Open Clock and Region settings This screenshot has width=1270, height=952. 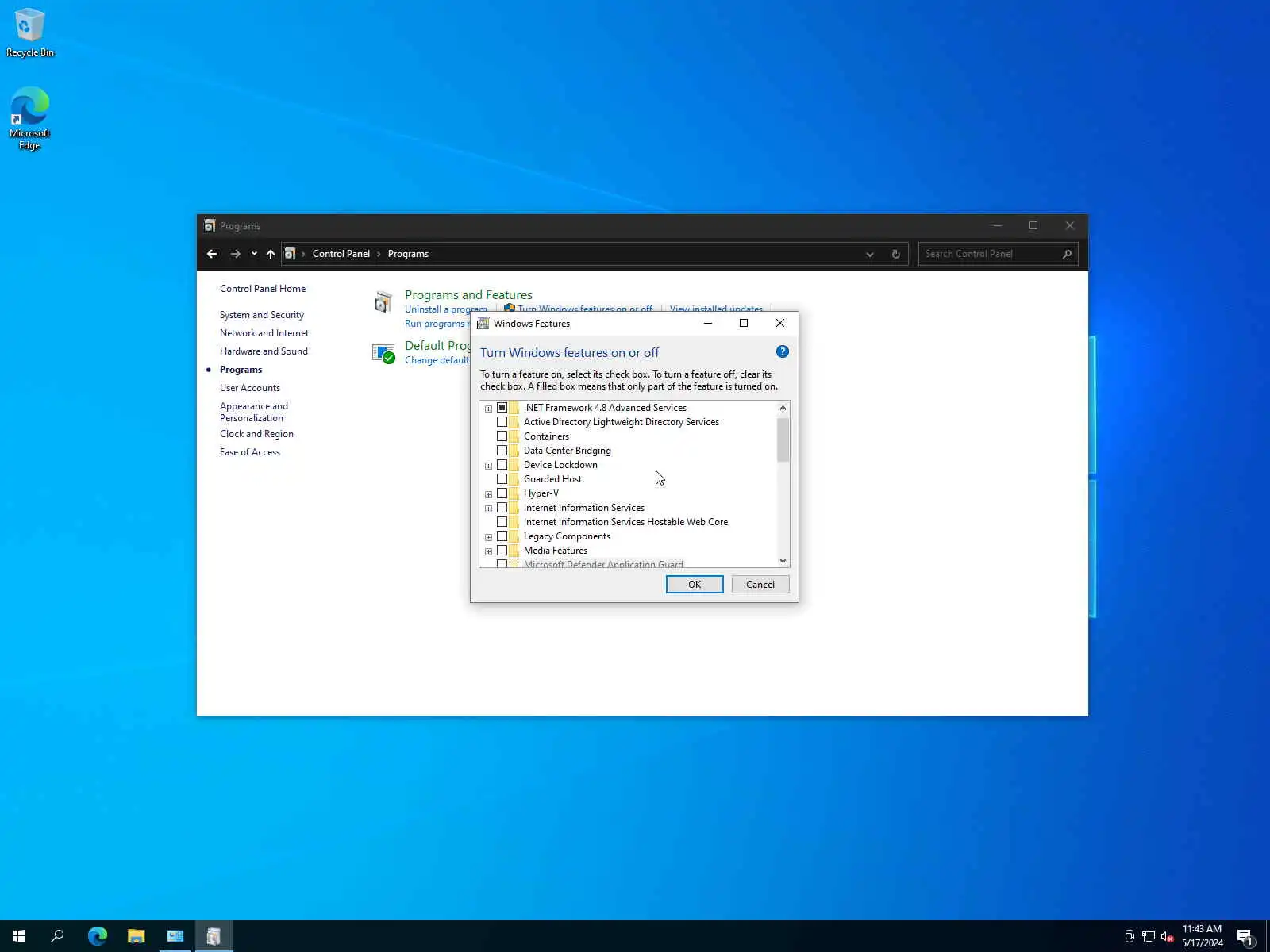click(x=256, y=434)
